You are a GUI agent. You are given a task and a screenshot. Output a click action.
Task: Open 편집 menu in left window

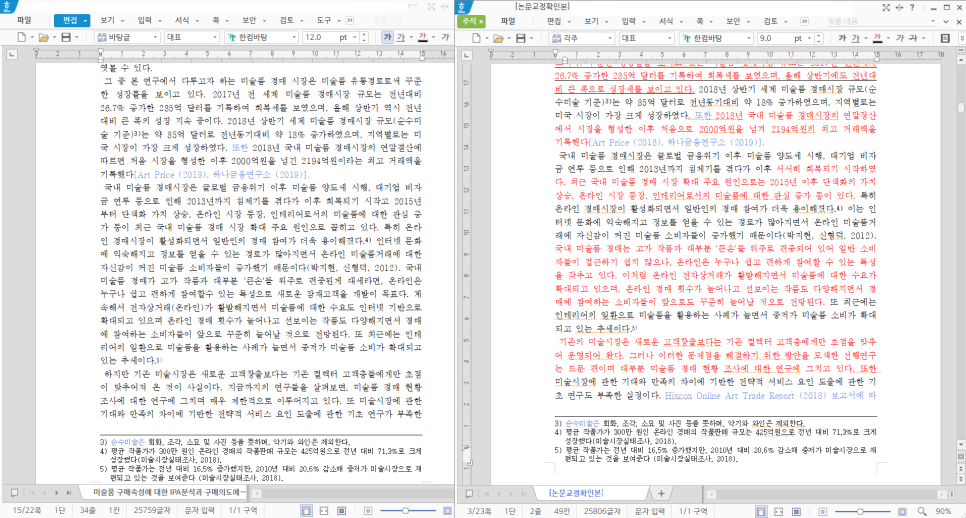[71, 20]
